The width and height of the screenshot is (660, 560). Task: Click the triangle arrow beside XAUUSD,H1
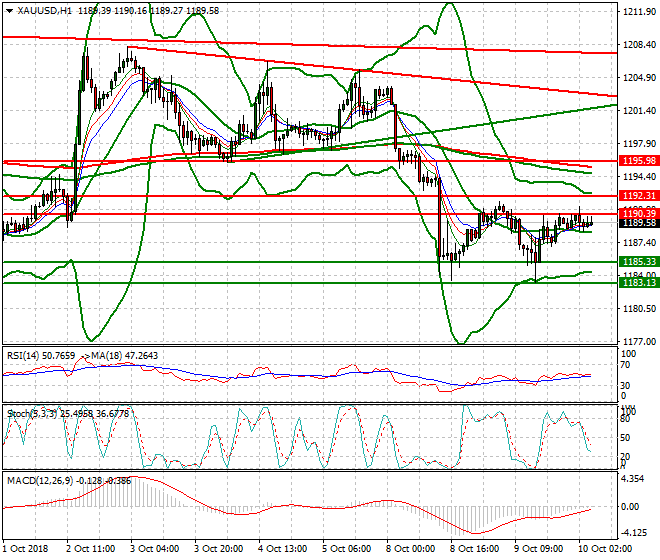(9, 11)
